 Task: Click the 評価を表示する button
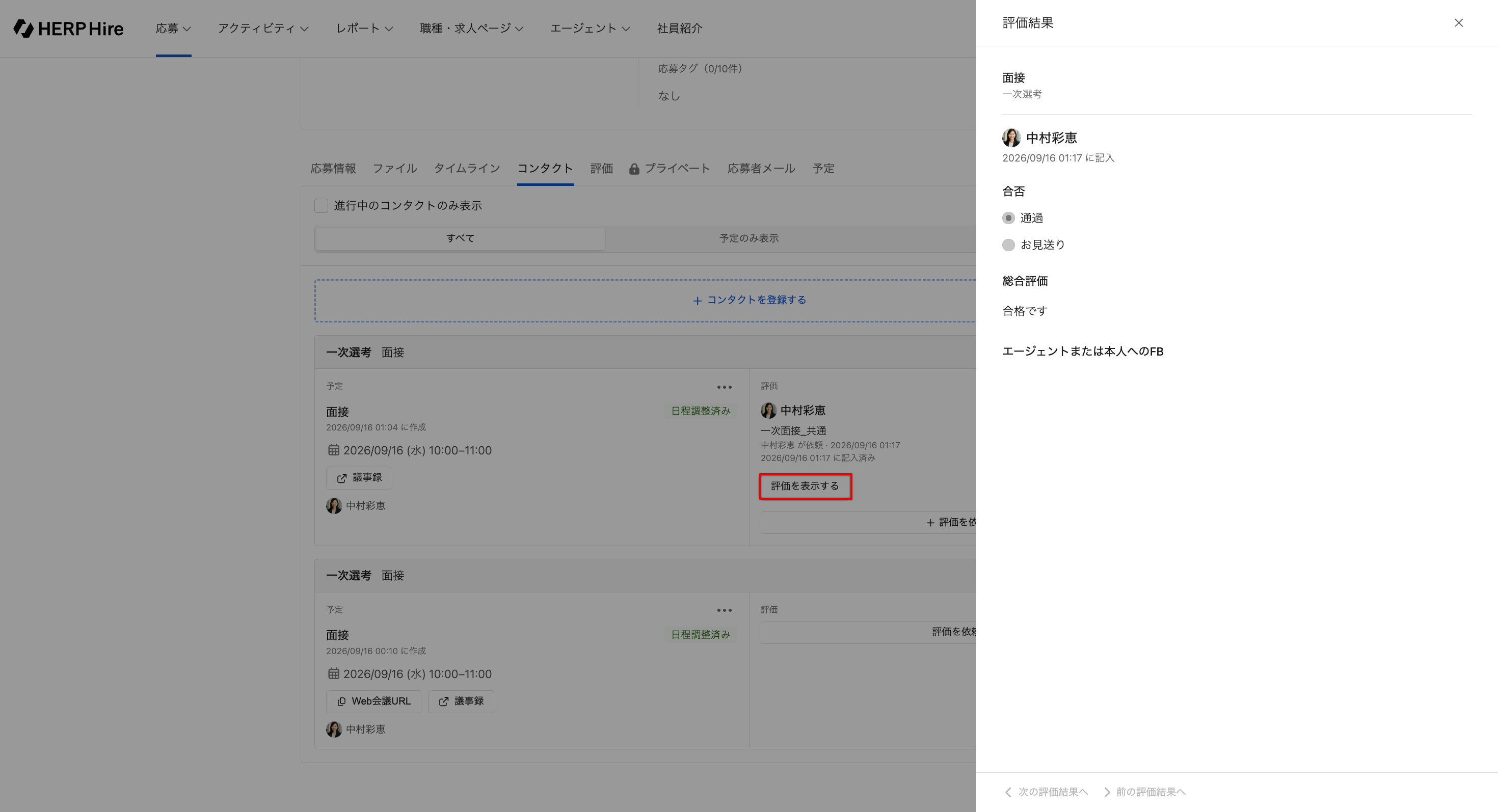805,486
